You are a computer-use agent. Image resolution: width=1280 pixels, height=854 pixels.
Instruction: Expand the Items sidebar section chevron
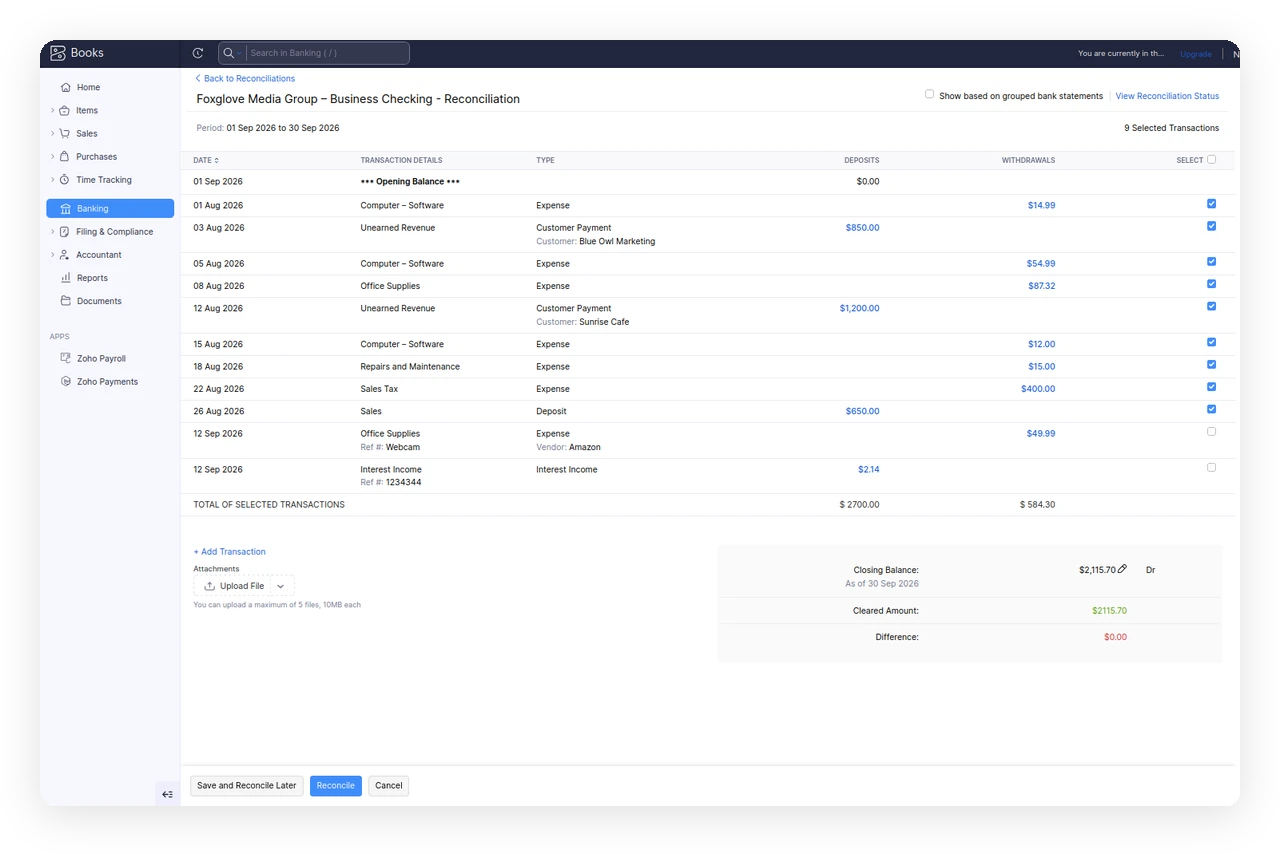point(52,110)
